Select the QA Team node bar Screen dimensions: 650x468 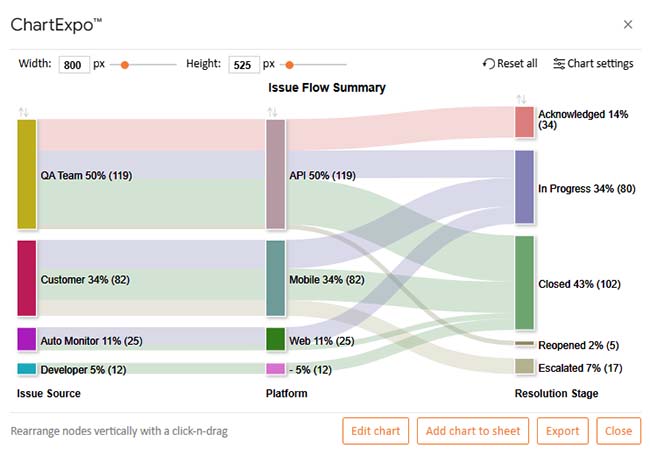pos(27,174)
